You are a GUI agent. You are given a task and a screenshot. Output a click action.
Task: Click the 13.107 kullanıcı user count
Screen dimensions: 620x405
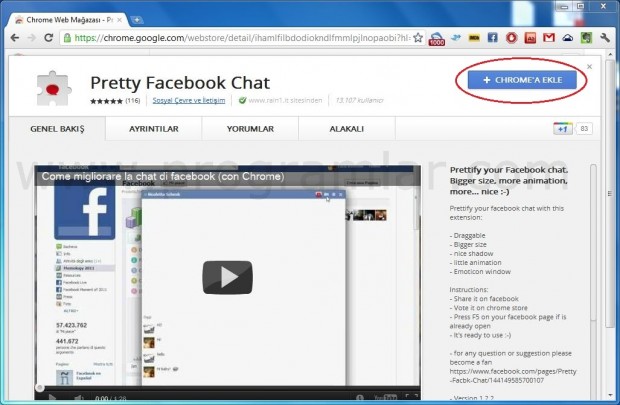[359, 100]
